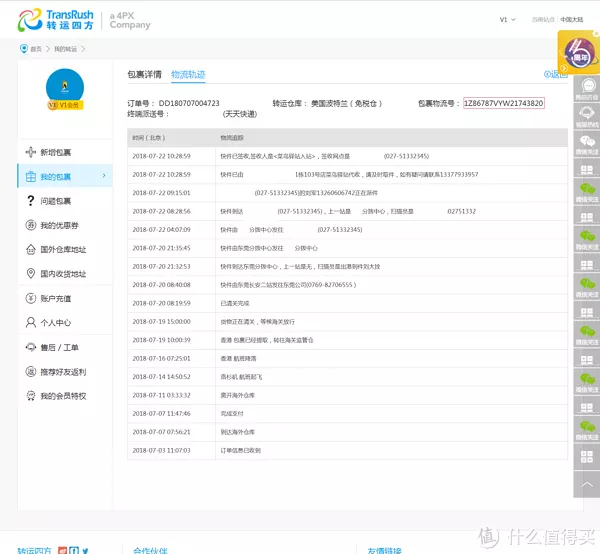Click the location pin icon in breadcrumb
The height and width of the screenshot is (554, 600).
[x=24, y=49]
